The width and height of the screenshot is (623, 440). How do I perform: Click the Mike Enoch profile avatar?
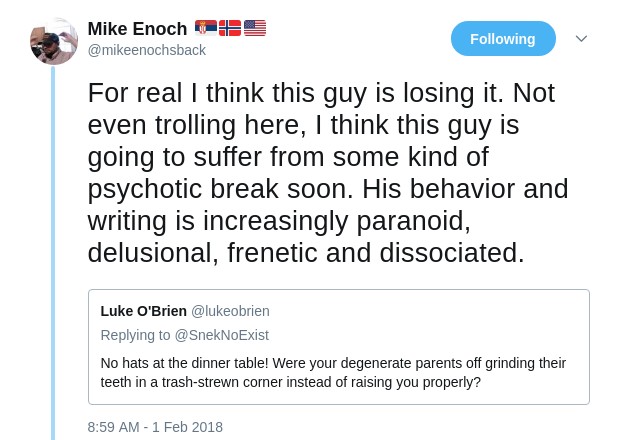54,41
